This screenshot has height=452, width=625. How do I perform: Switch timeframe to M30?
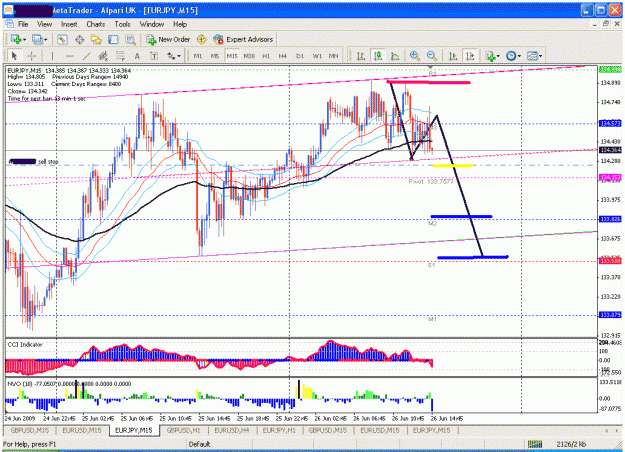[249, 56]
